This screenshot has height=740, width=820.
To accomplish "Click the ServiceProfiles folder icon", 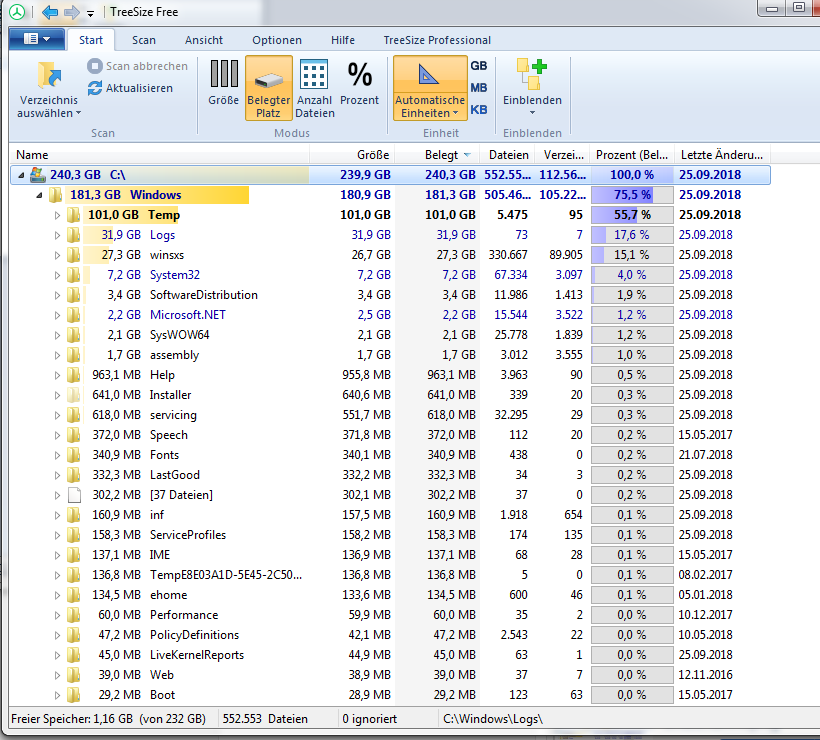I will [74, 534].
